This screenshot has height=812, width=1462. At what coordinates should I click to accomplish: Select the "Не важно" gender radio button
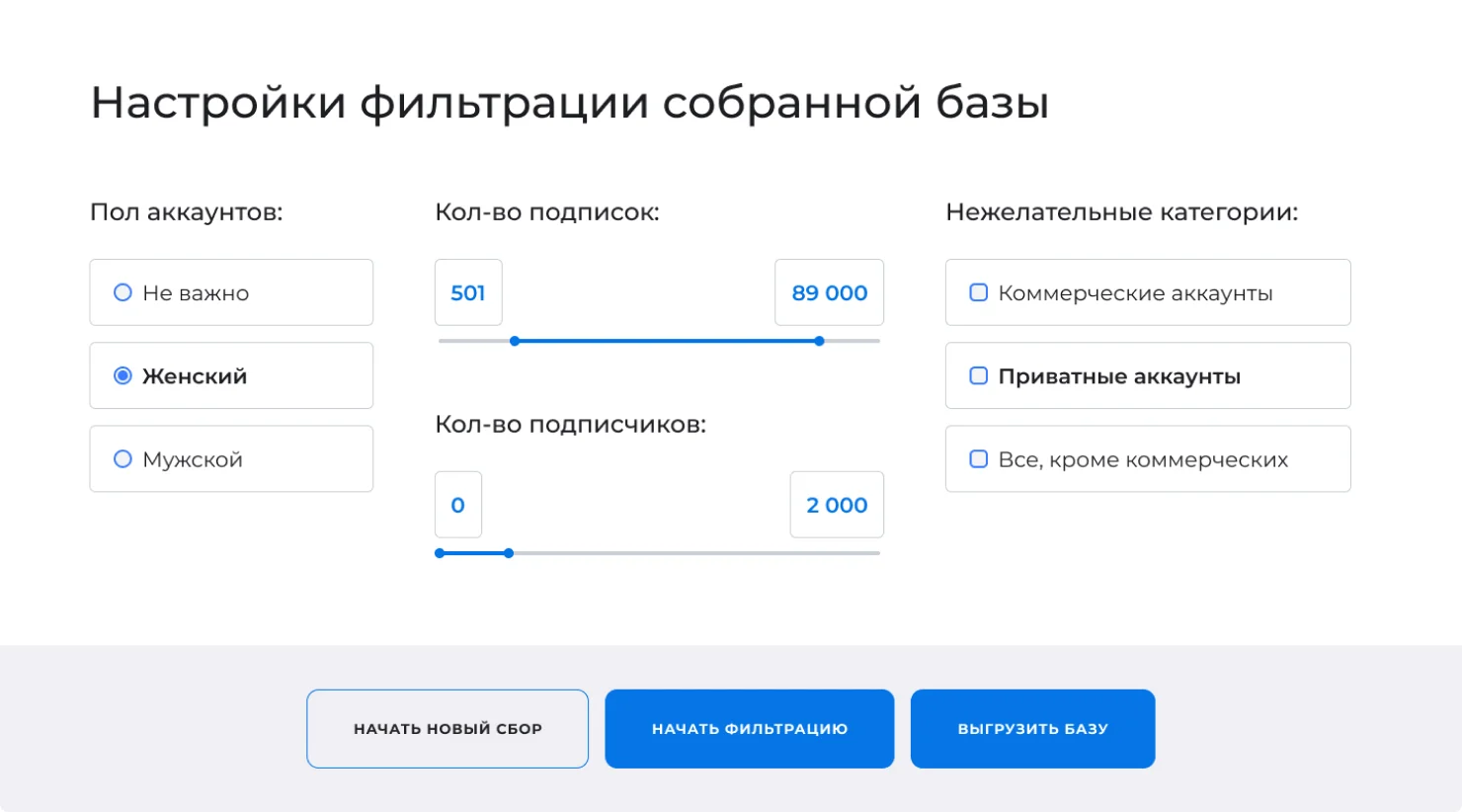point(122,292)
